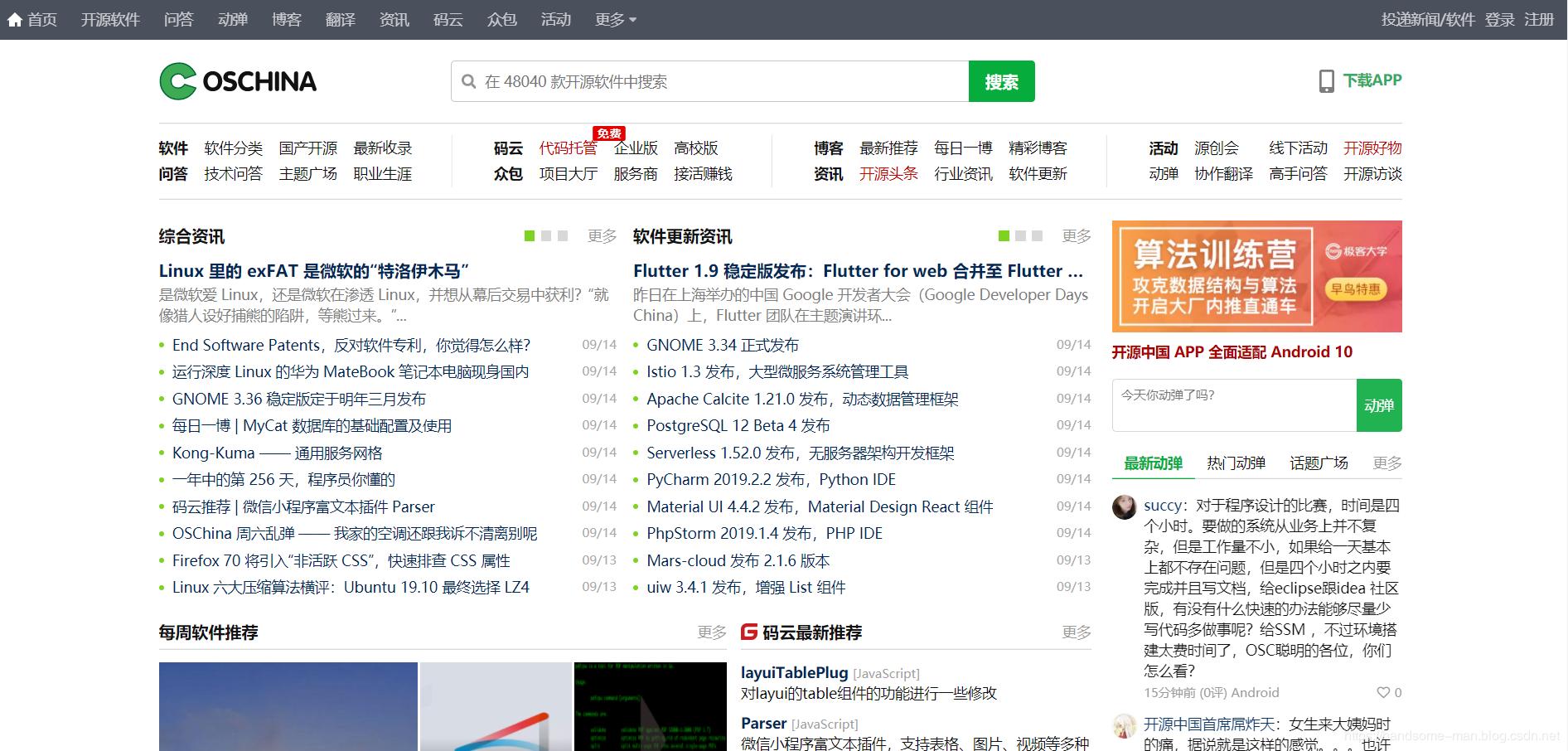Open the 博客 menu in the top bar
Screen dimensions: 1568x751
click(x=287, y=19)
